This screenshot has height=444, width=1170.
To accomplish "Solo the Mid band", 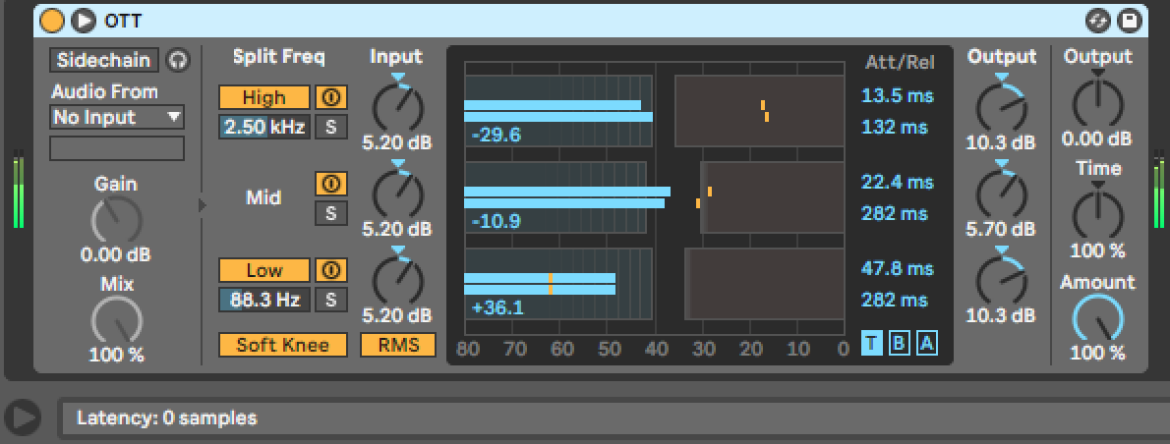I will click(x=331, y=213).
